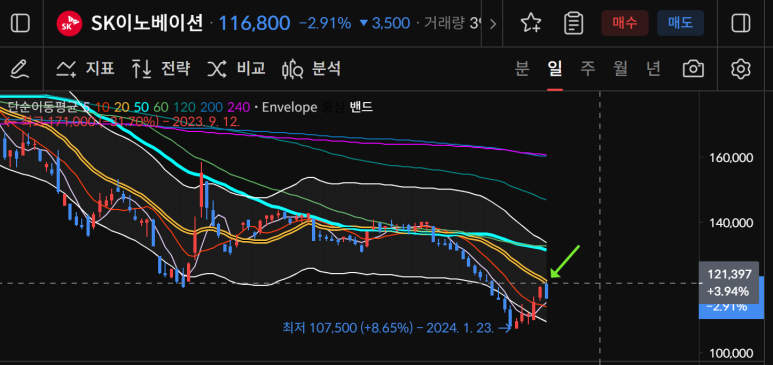Screen dimensions: 773x365
Task: Expand header info with right chevron
Action: (x=492, y=24)
